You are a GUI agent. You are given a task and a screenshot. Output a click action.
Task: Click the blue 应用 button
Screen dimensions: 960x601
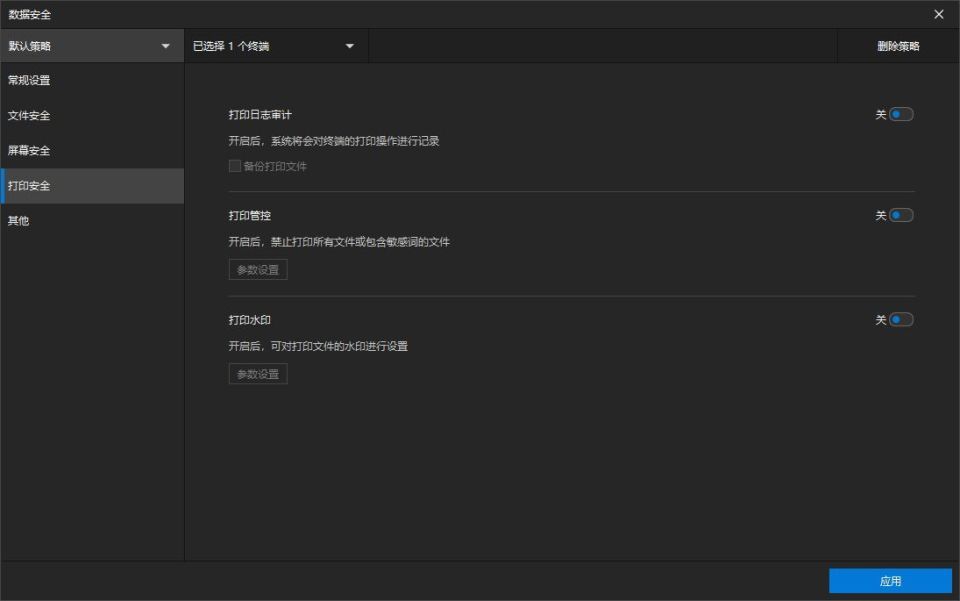coord(890,581)
